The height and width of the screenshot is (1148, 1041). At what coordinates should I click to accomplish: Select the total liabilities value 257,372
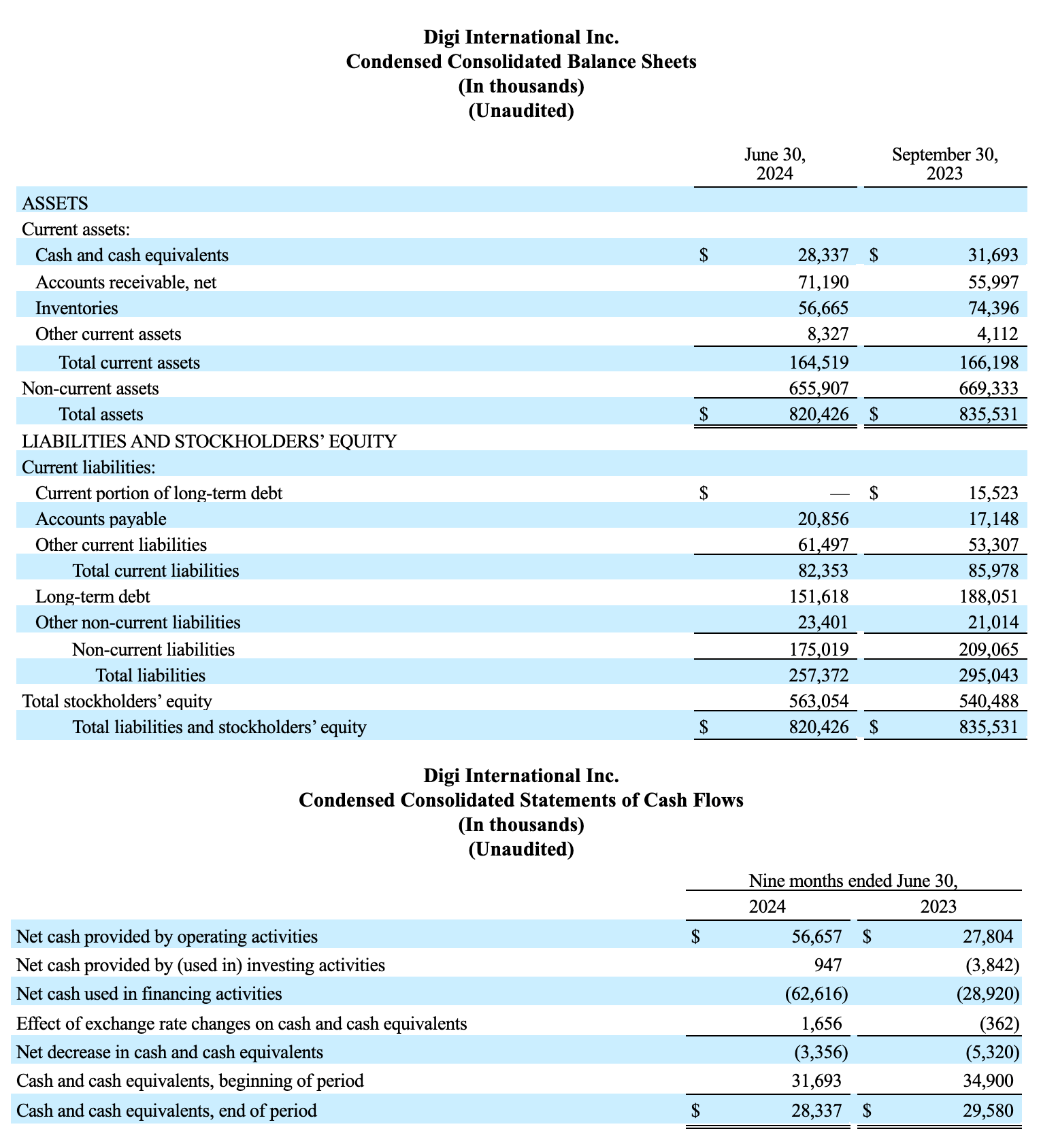[819, 675]
